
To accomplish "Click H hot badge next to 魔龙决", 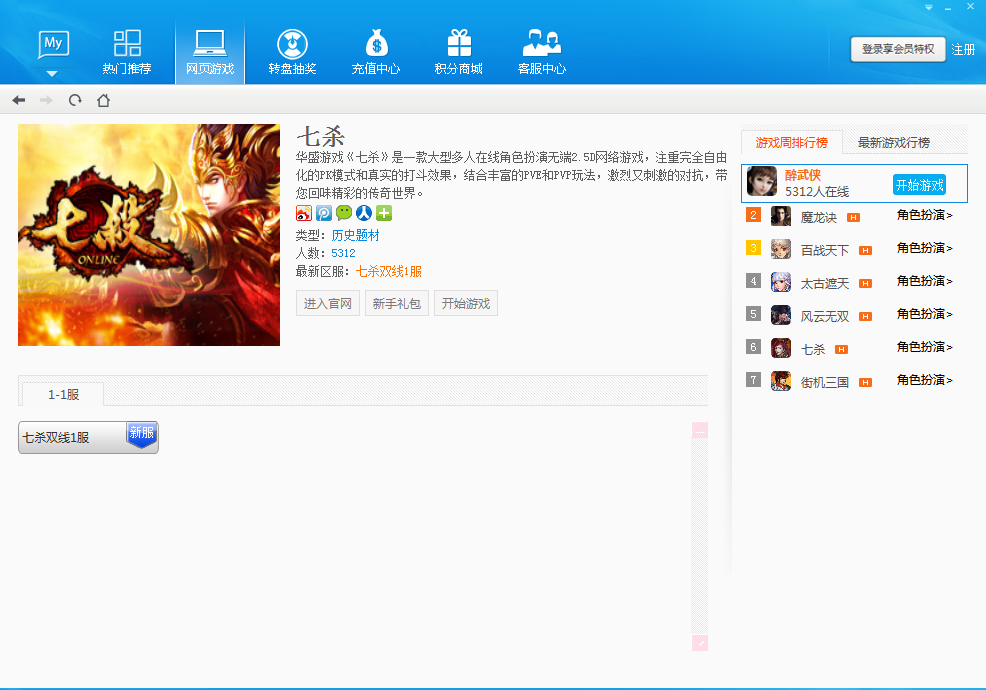I will point(853,218).
